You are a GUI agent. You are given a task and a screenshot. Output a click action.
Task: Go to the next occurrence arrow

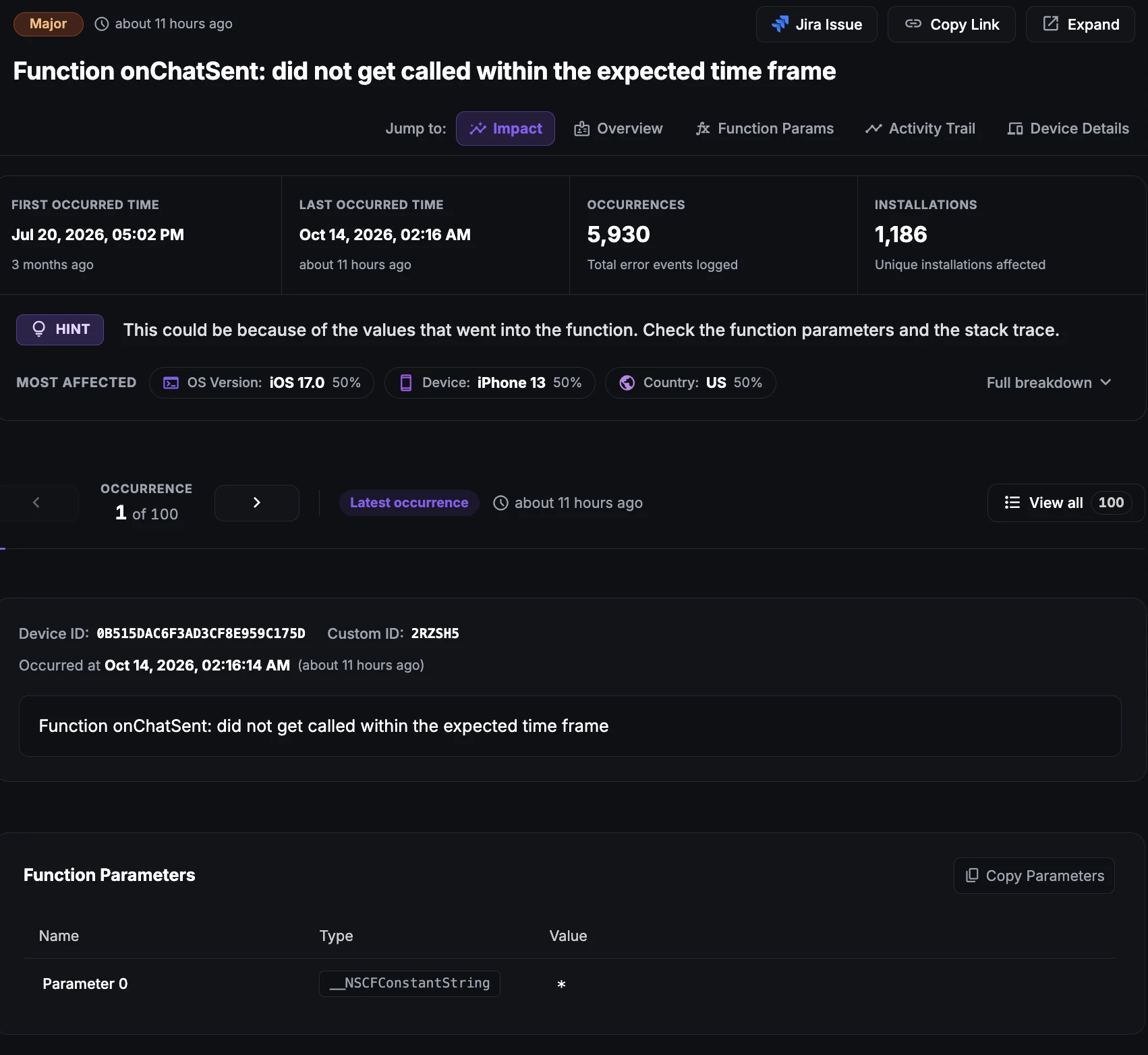(x=257, y=503)
